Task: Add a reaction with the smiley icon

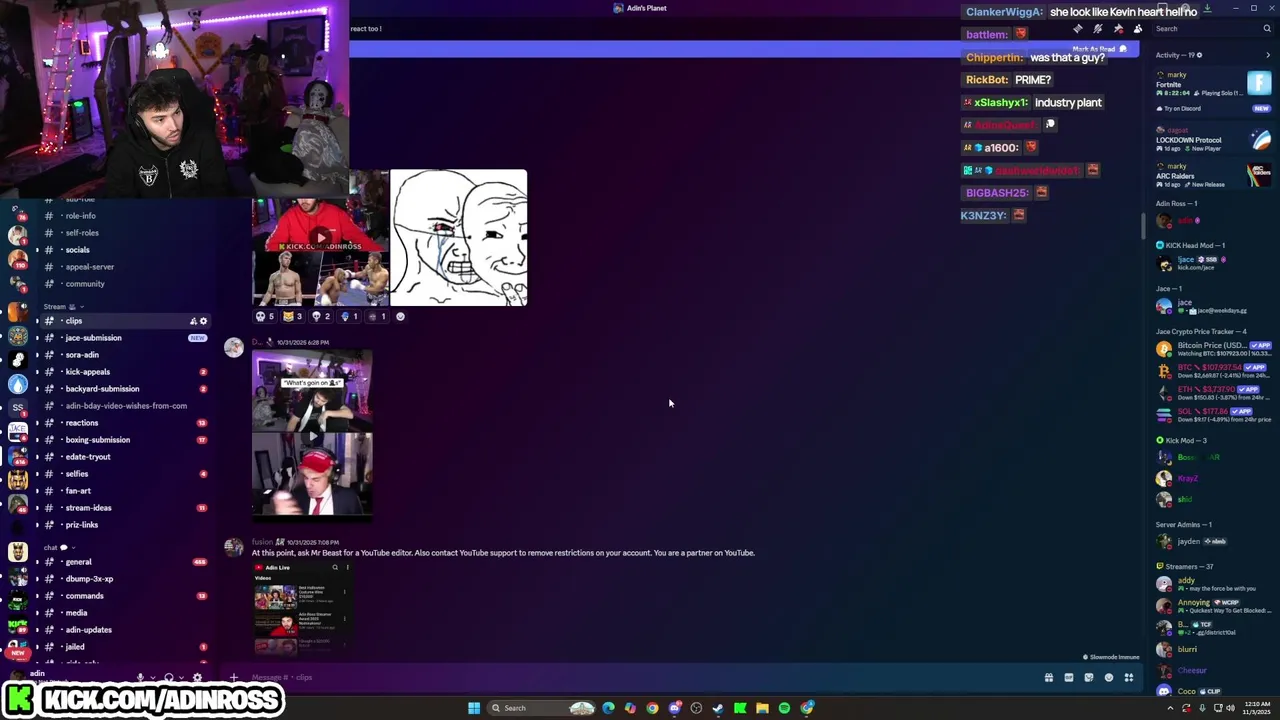Action: [x=400, y=317]
